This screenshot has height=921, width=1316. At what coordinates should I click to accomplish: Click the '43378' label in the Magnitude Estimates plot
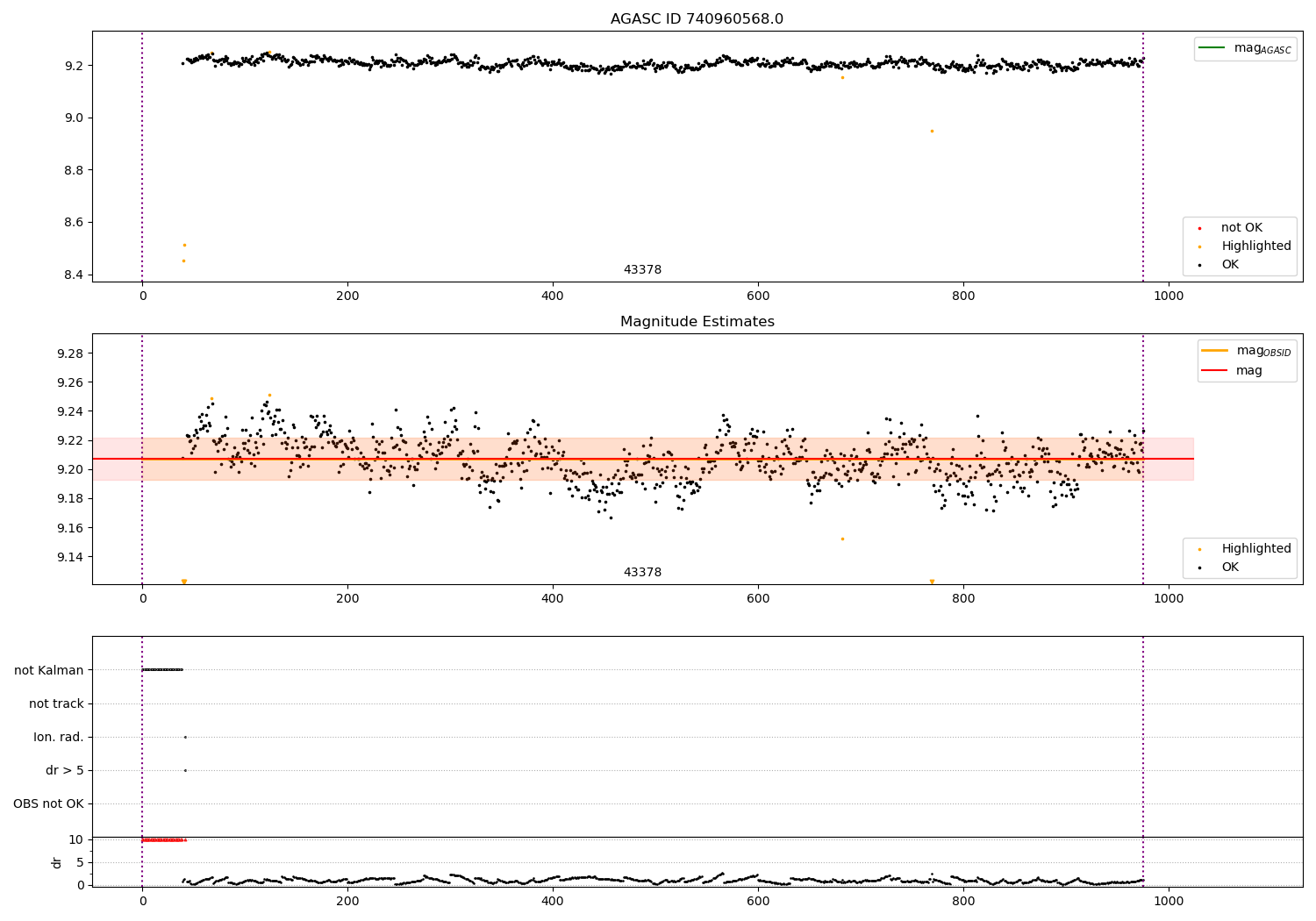642,573
